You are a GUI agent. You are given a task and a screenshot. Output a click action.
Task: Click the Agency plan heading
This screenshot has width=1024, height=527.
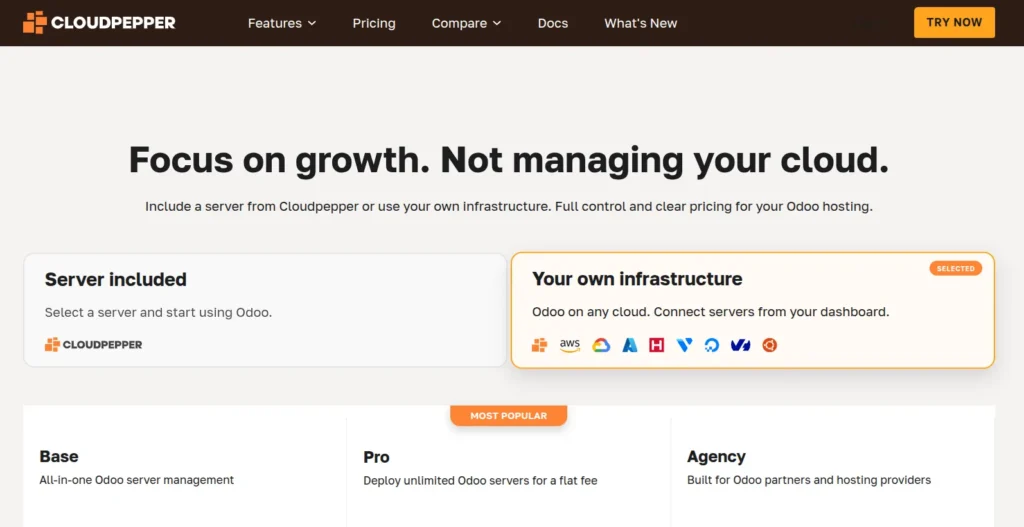[716, 456]
